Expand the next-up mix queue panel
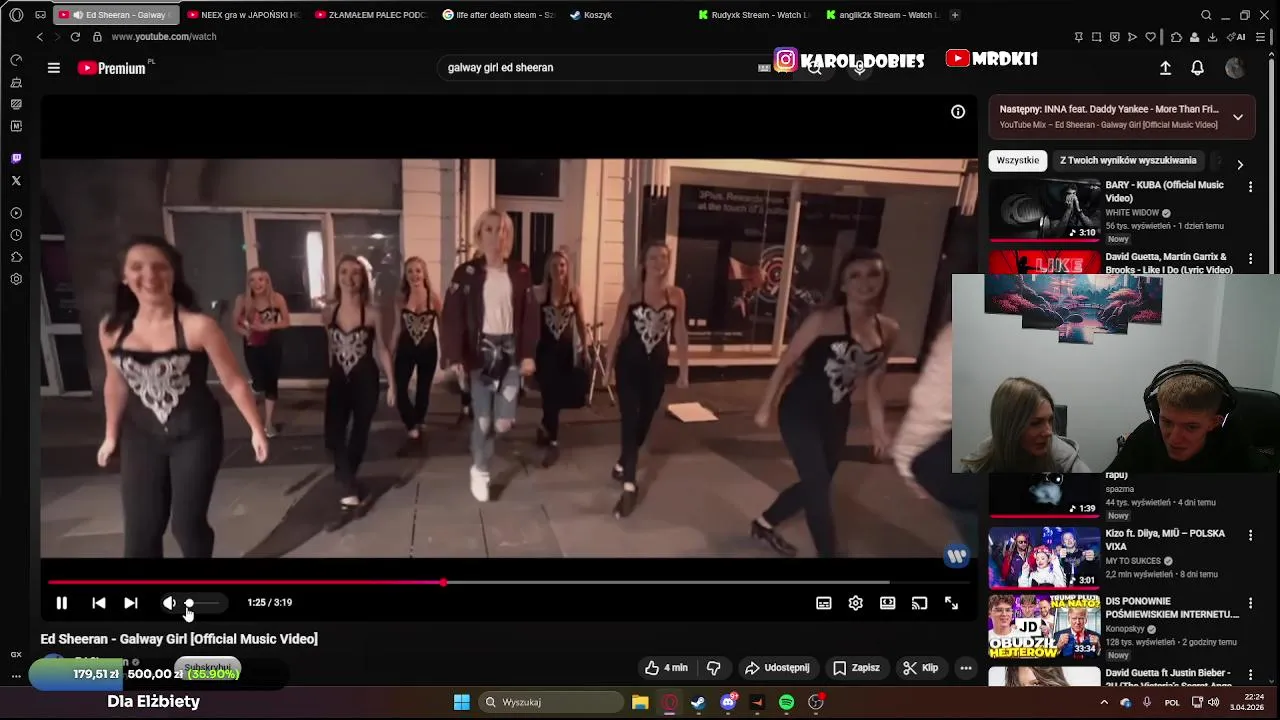 coord(1237,117)
